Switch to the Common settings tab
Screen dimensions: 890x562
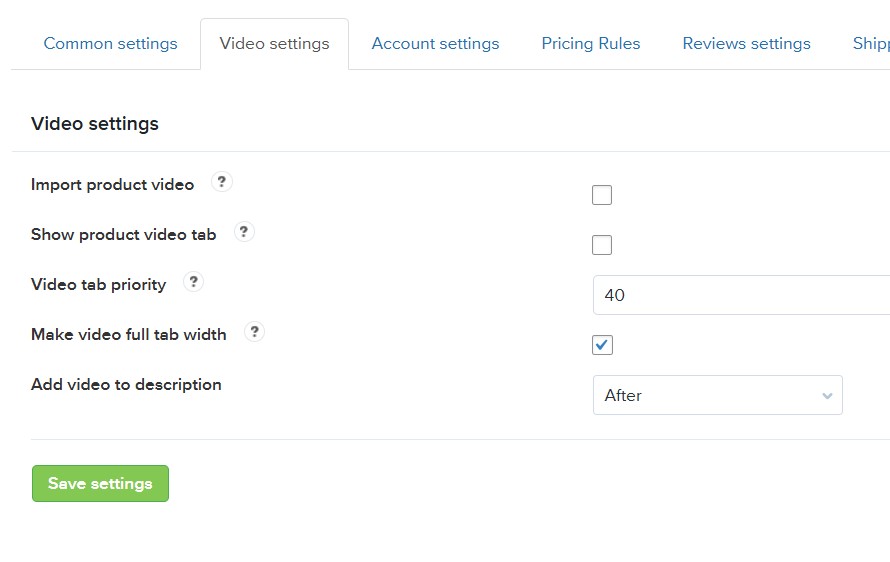(110, 44)
